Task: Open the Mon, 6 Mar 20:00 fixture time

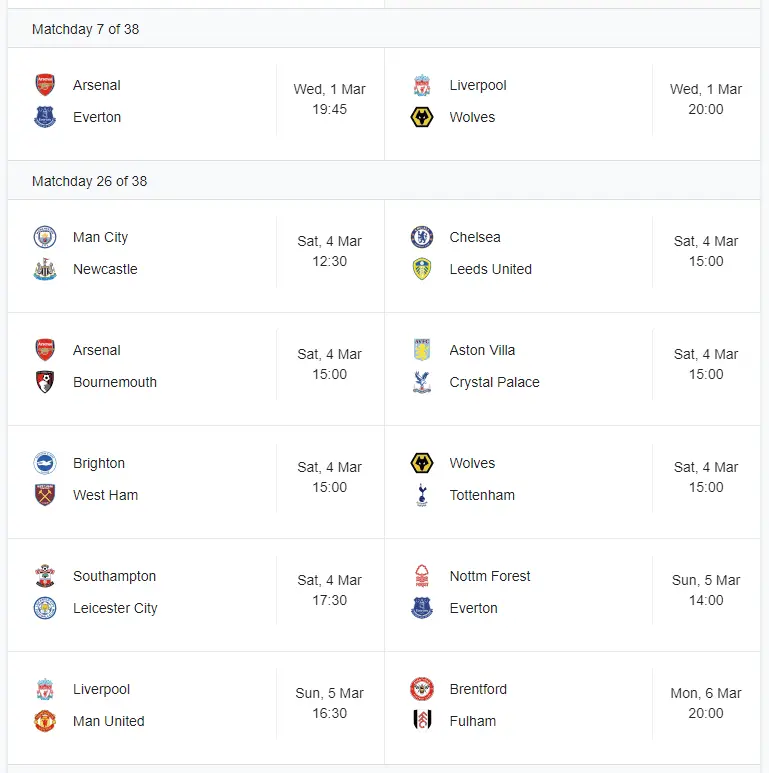Action: coord(706,703)
